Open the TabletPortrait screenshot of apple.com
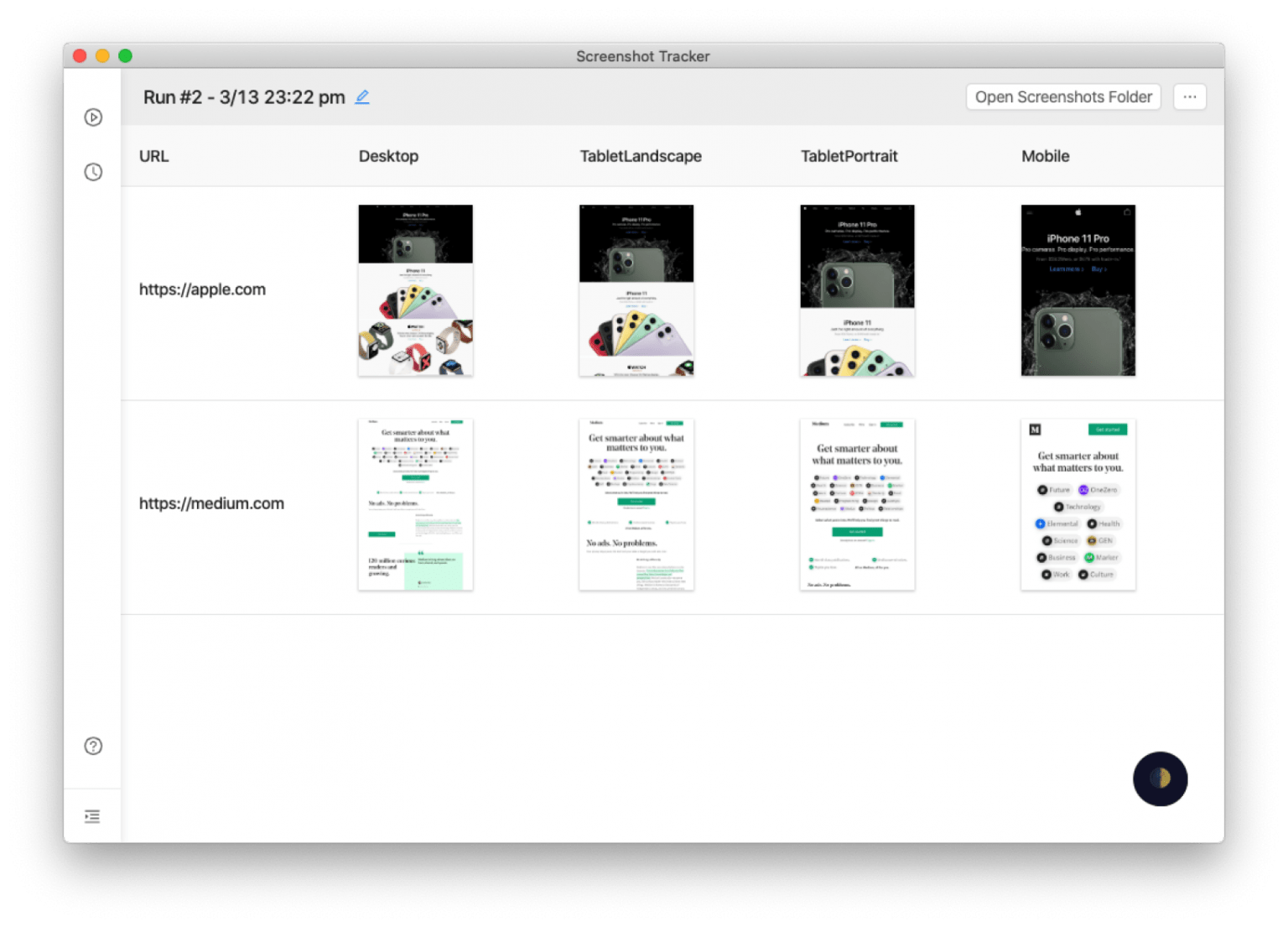The image size is (1288, 927). (857, 289)
